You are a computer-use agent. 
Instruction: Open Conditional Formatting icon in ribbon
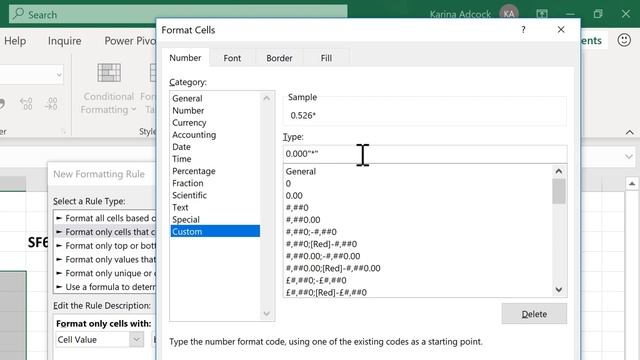(109, 73)
